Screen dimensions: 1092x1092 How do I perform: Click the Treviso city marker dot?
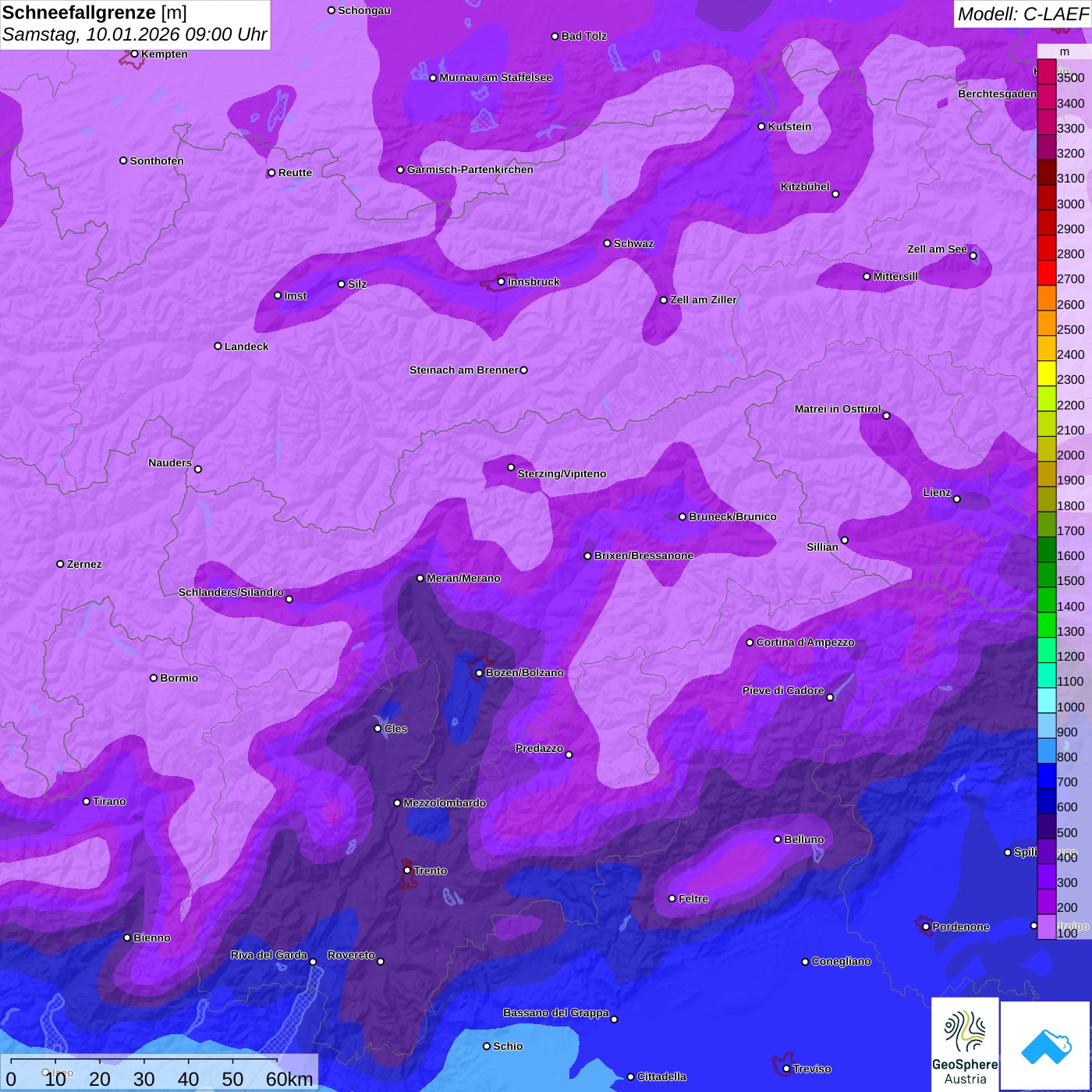786,1069
